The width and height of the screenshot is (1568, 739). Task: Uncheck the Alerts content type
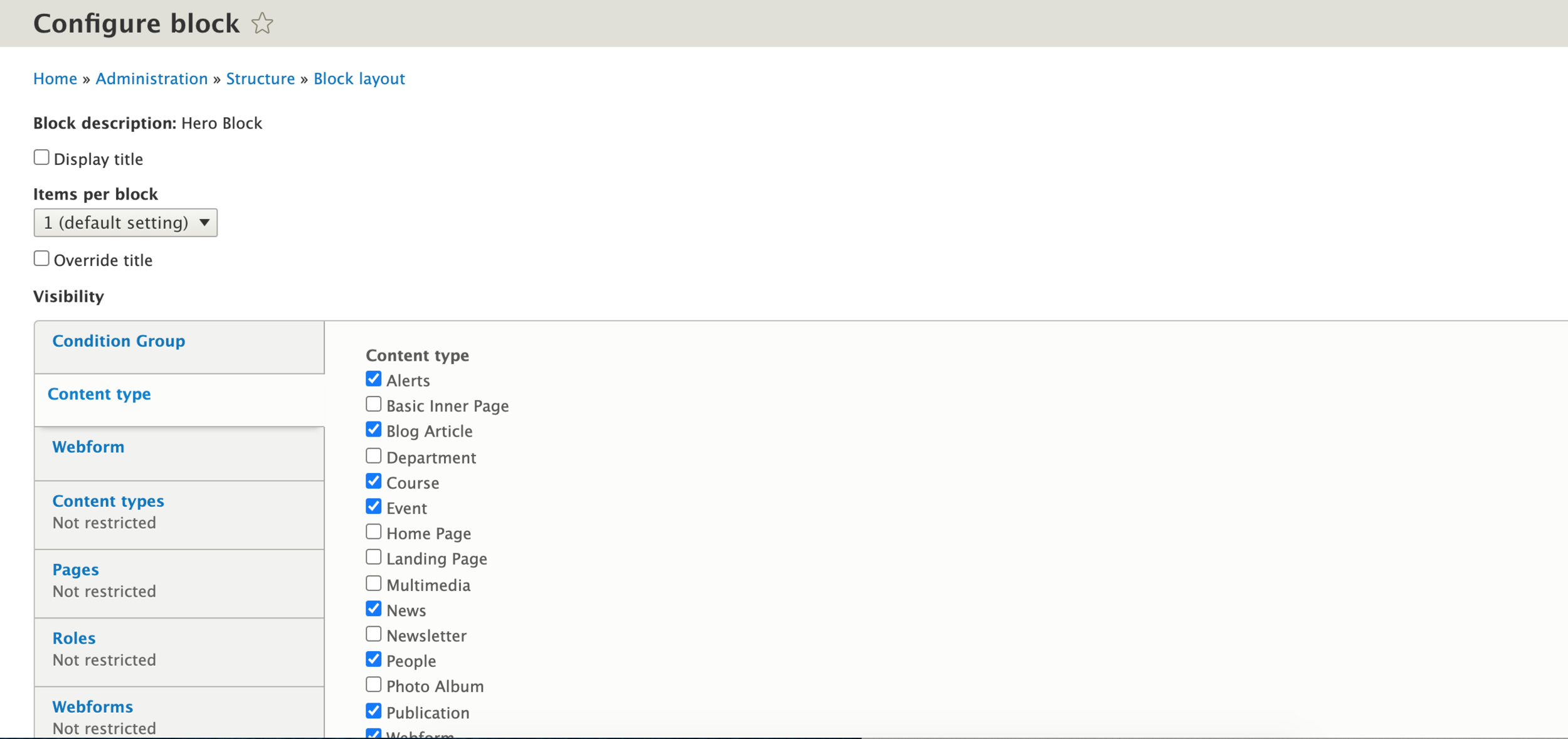(373, 379)
